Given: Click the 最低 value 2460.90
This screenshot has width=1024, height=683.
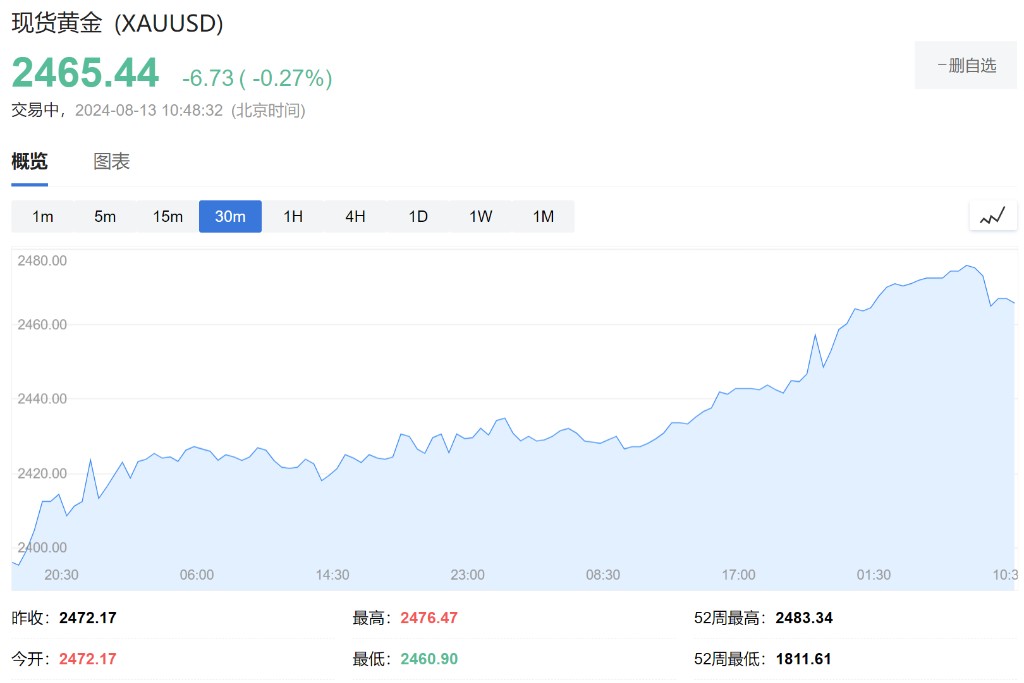Looking at the screenshot, I should point(429,659).
